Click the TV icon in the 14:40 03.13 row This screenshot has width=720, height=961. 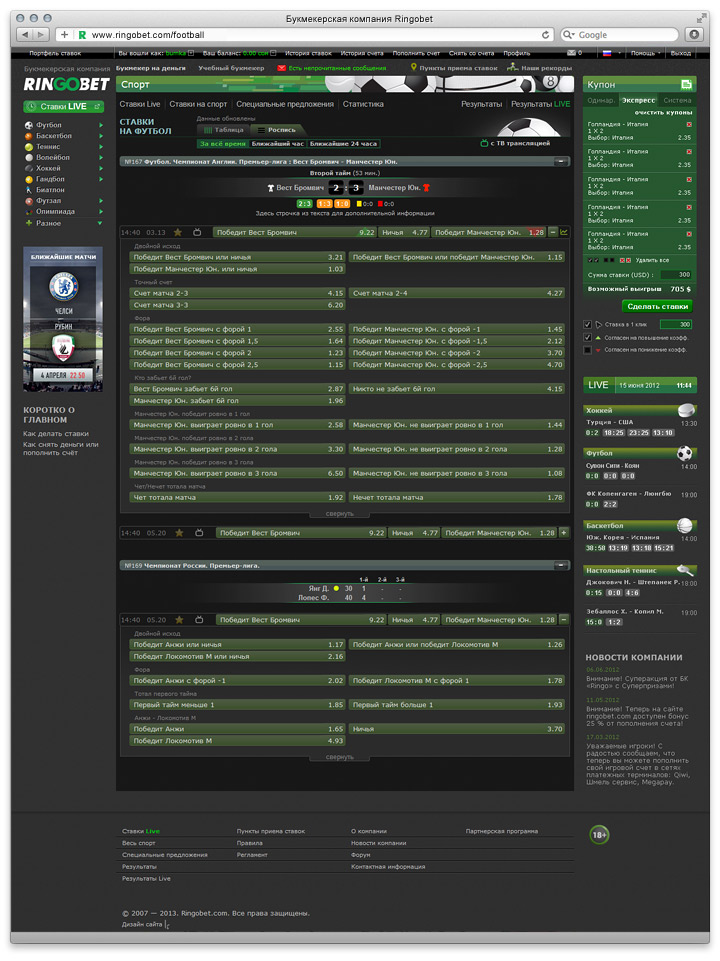pyautogui.click(x=197, y=232)
